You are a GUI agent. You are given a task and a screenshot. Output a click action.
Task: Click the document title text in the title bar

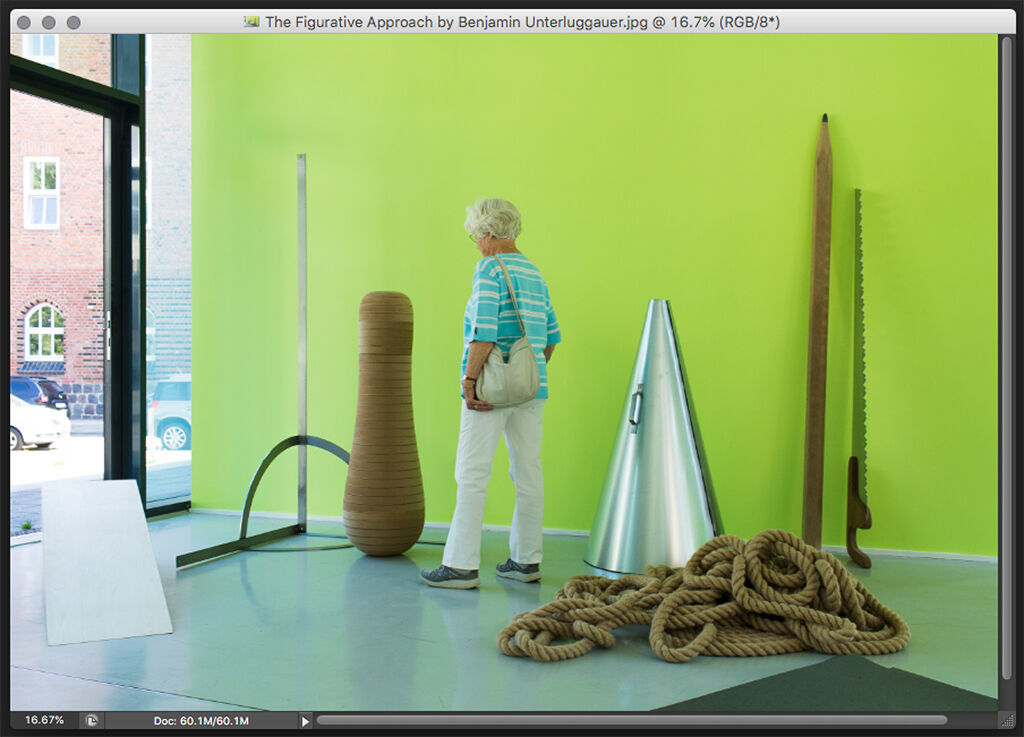click(x=522, y=22)
